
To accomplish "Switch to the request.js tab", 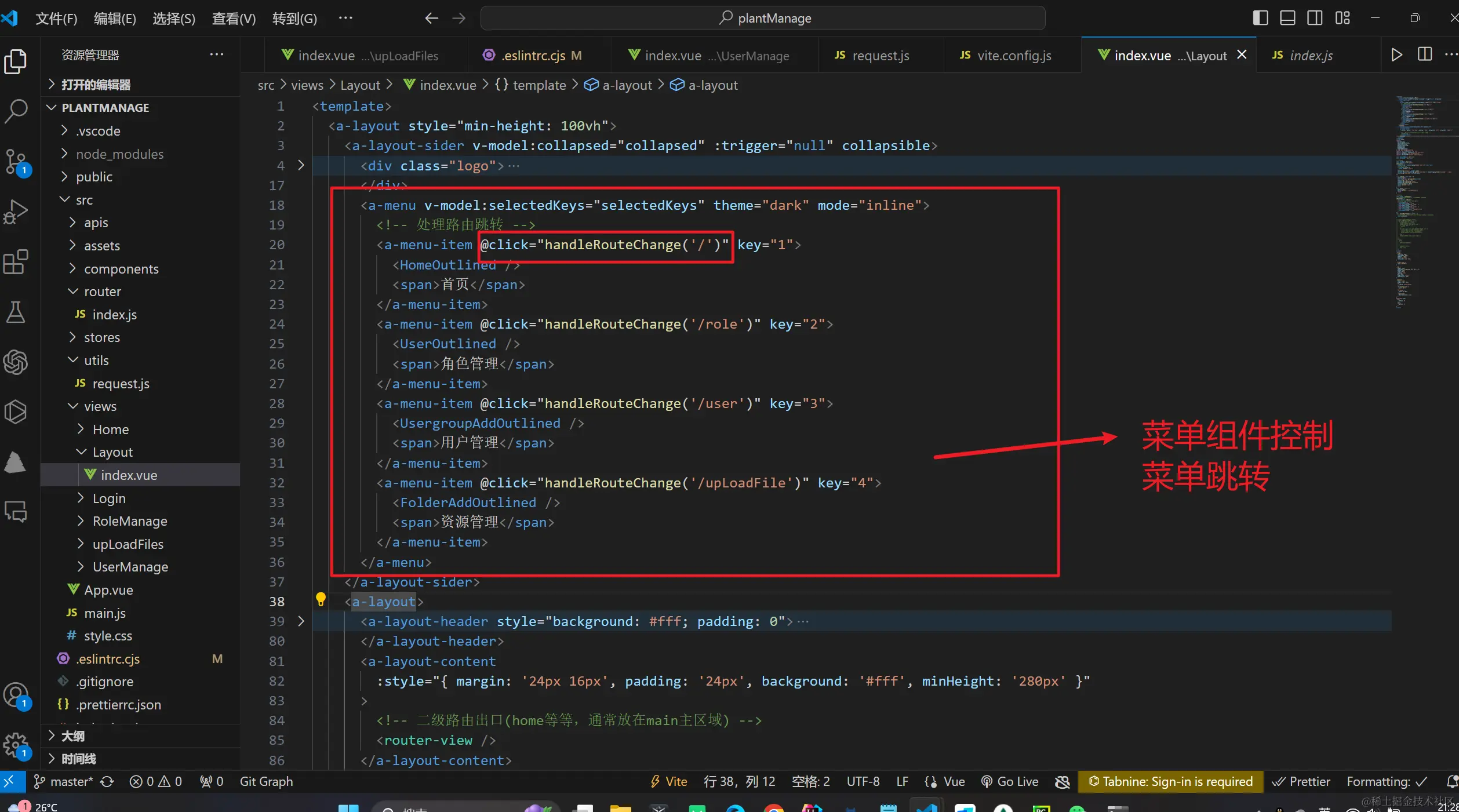I will pyautogui.click(x=881, y=55).
